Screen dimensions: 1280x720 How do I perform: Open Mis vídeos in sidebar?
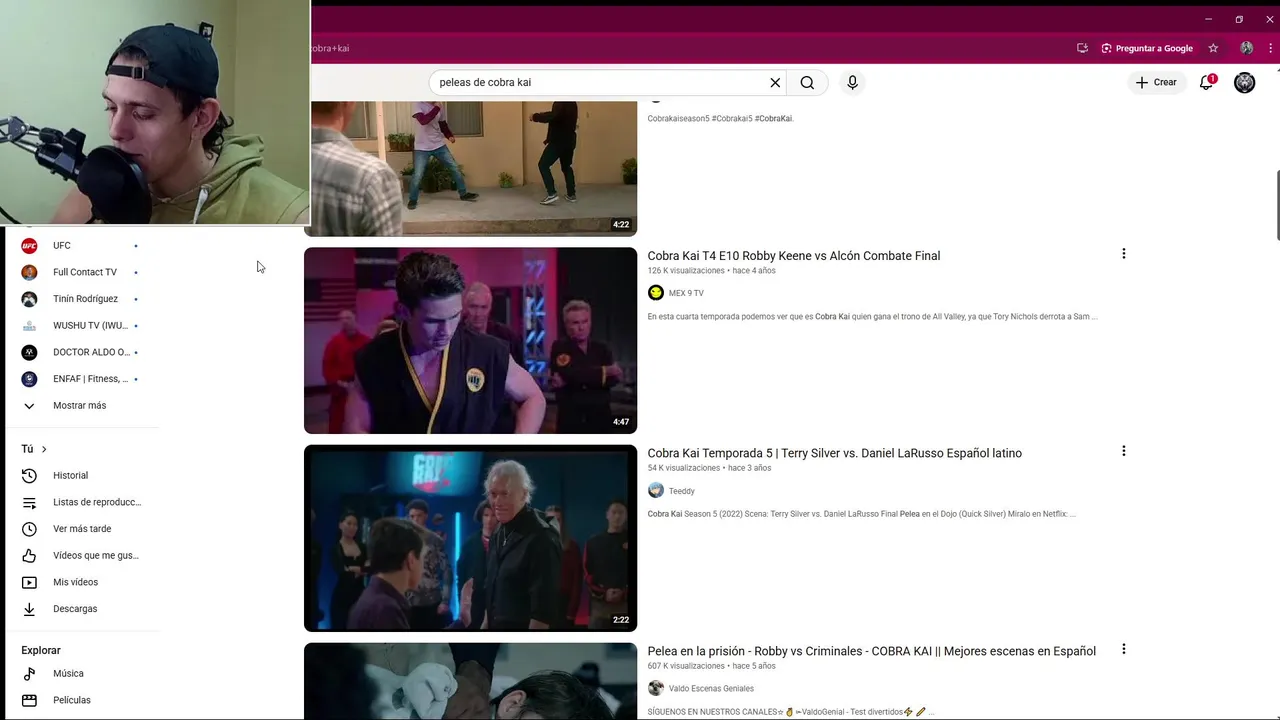pyautogui.click(x=80, y=582)
